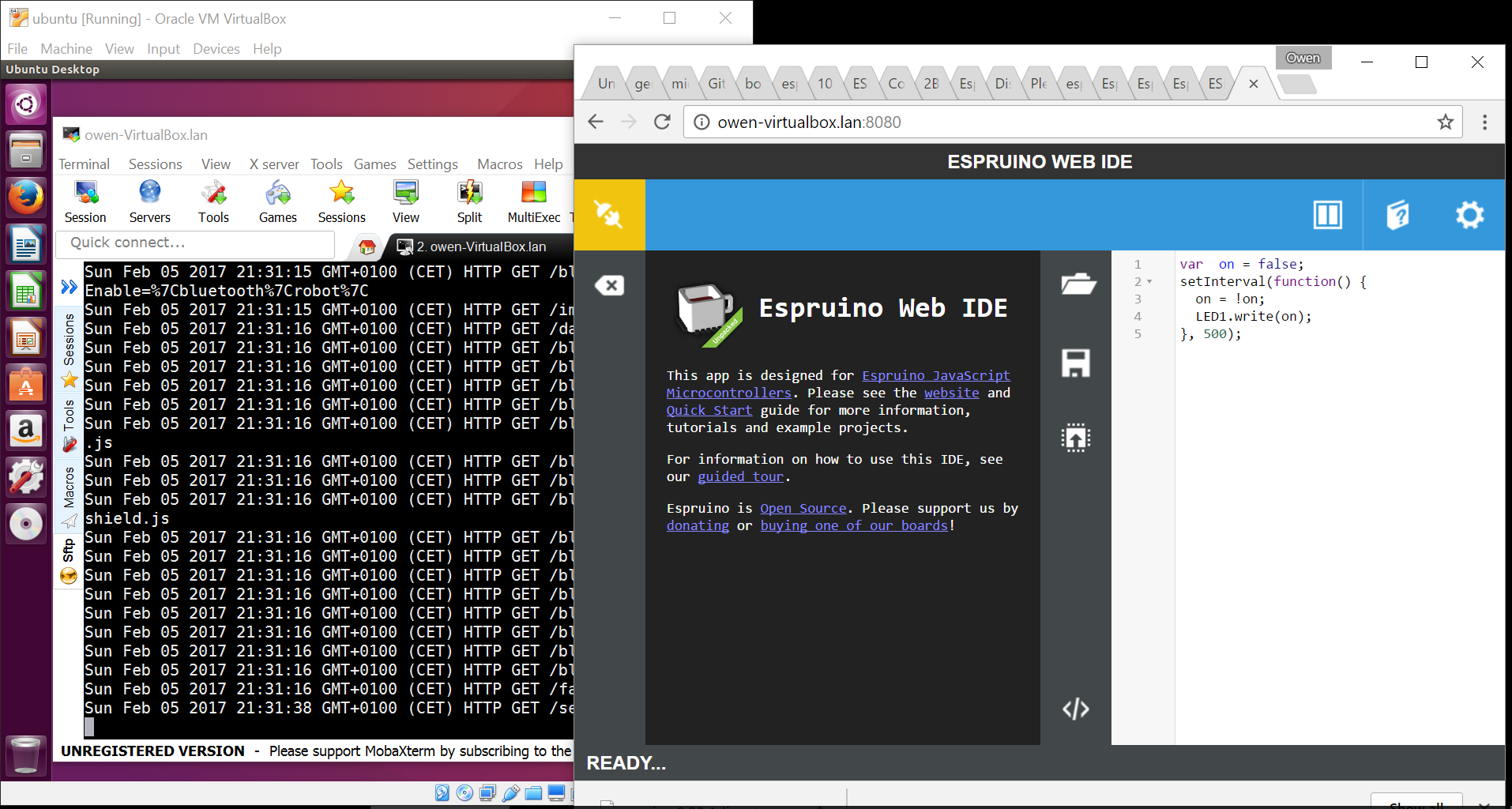The image size is (1512, 809).
Task: Clear the Espruino terminal with the backspace icon
Action: 609,285
